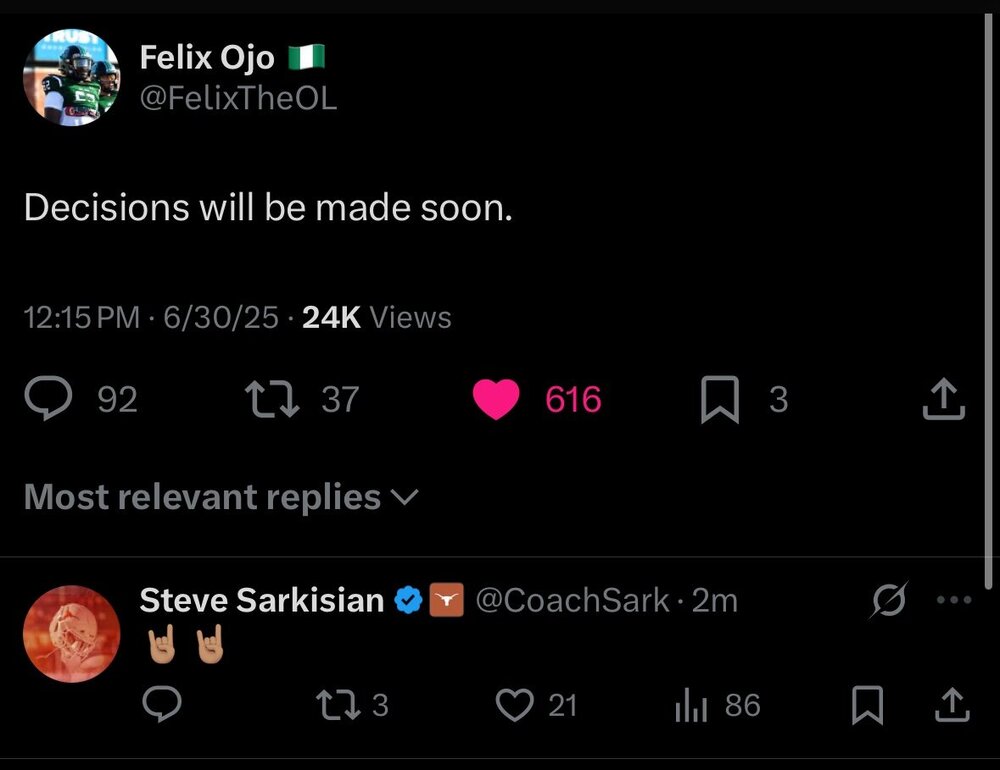This screenshot has height=770, width=1000.
Task: Open the @FelixTheOL handle link
Action: pyautogui.click(x=238, y=98)
